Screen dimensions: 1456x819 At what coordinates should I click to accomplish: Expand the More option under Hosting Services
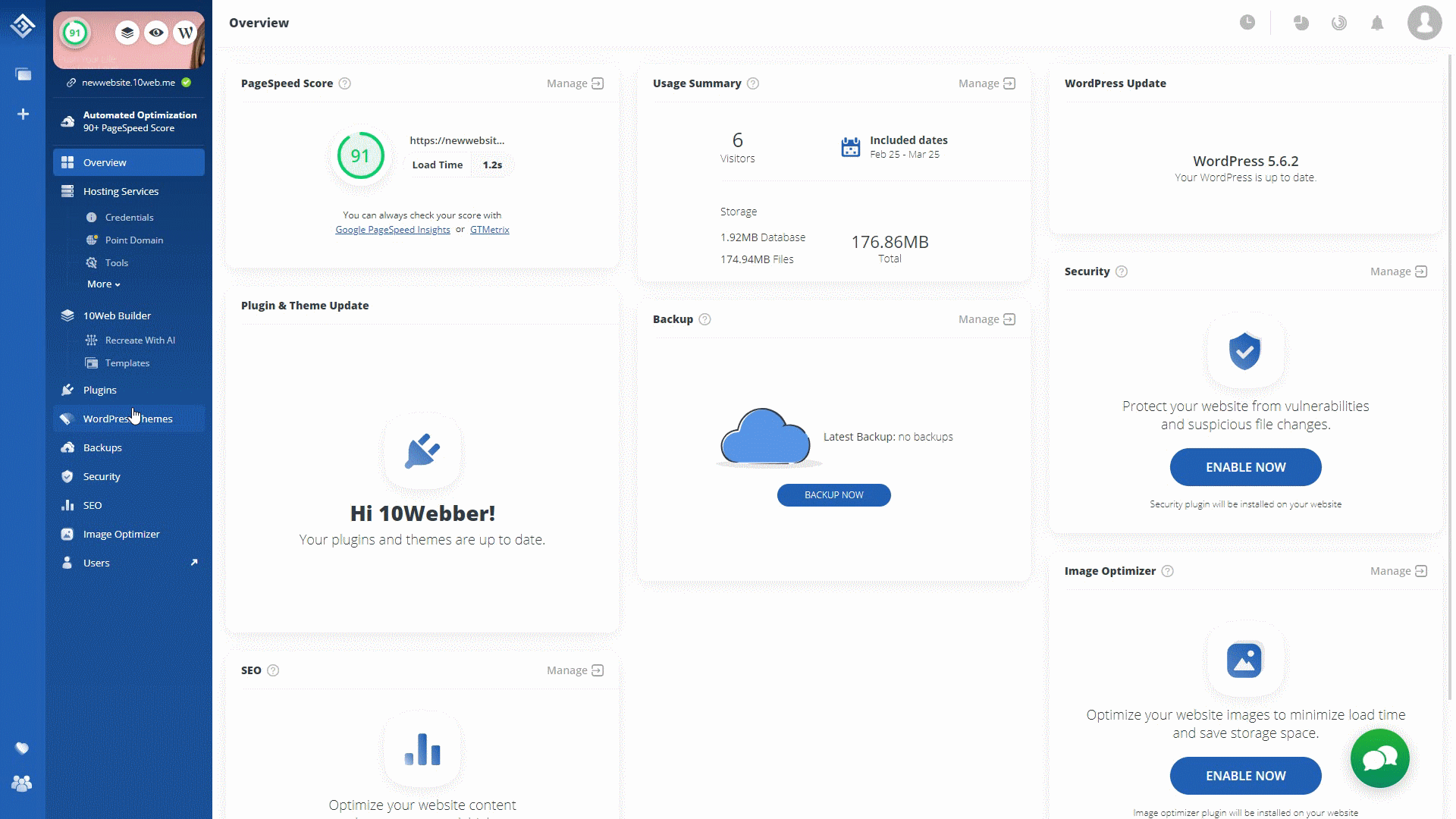click(x=104, y=284)
